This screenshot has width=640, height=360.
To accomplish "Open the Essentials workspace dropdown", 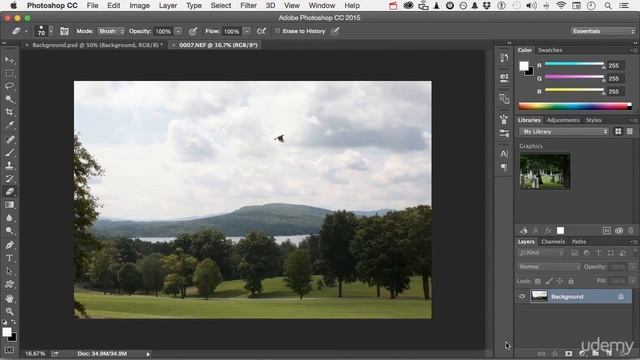I will tap(603, 31).
